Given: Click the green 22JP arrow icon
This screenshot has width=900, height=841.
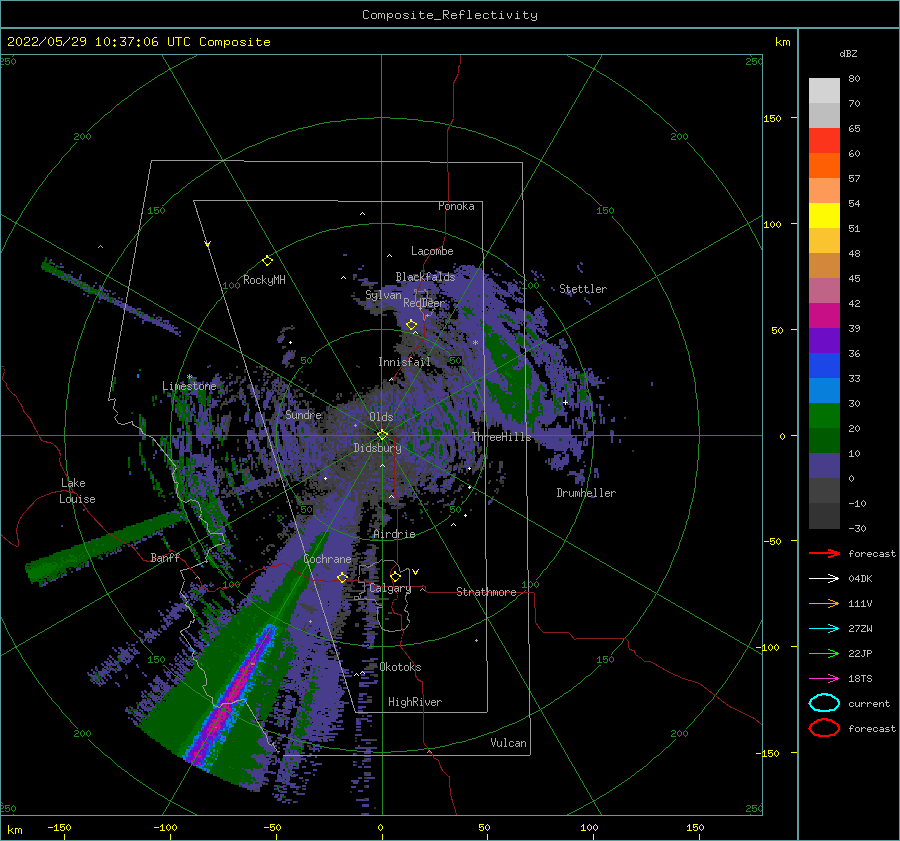Looking at the screenshot, I should [824, 653].
